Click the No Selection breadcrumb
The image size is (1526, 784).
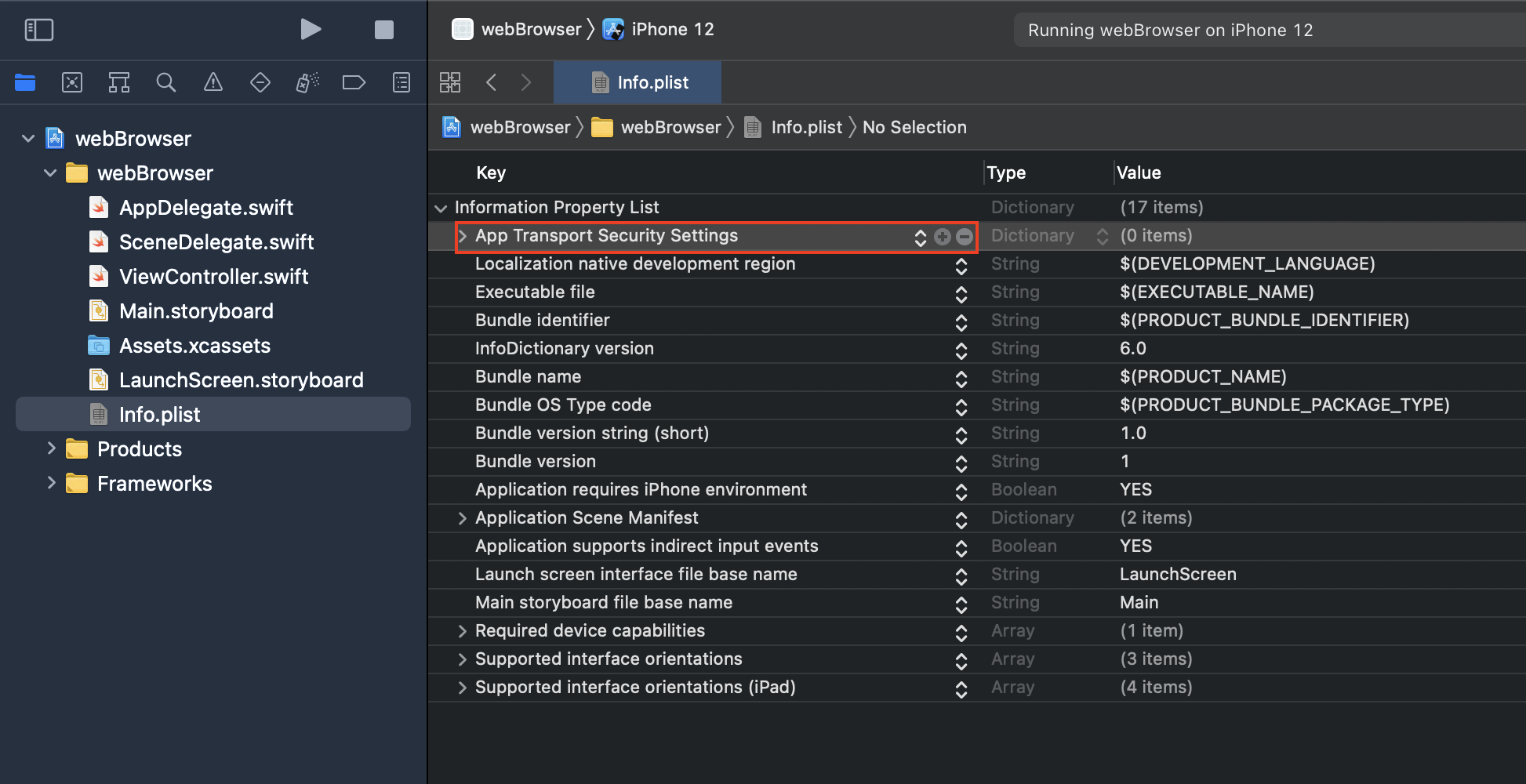914,127
